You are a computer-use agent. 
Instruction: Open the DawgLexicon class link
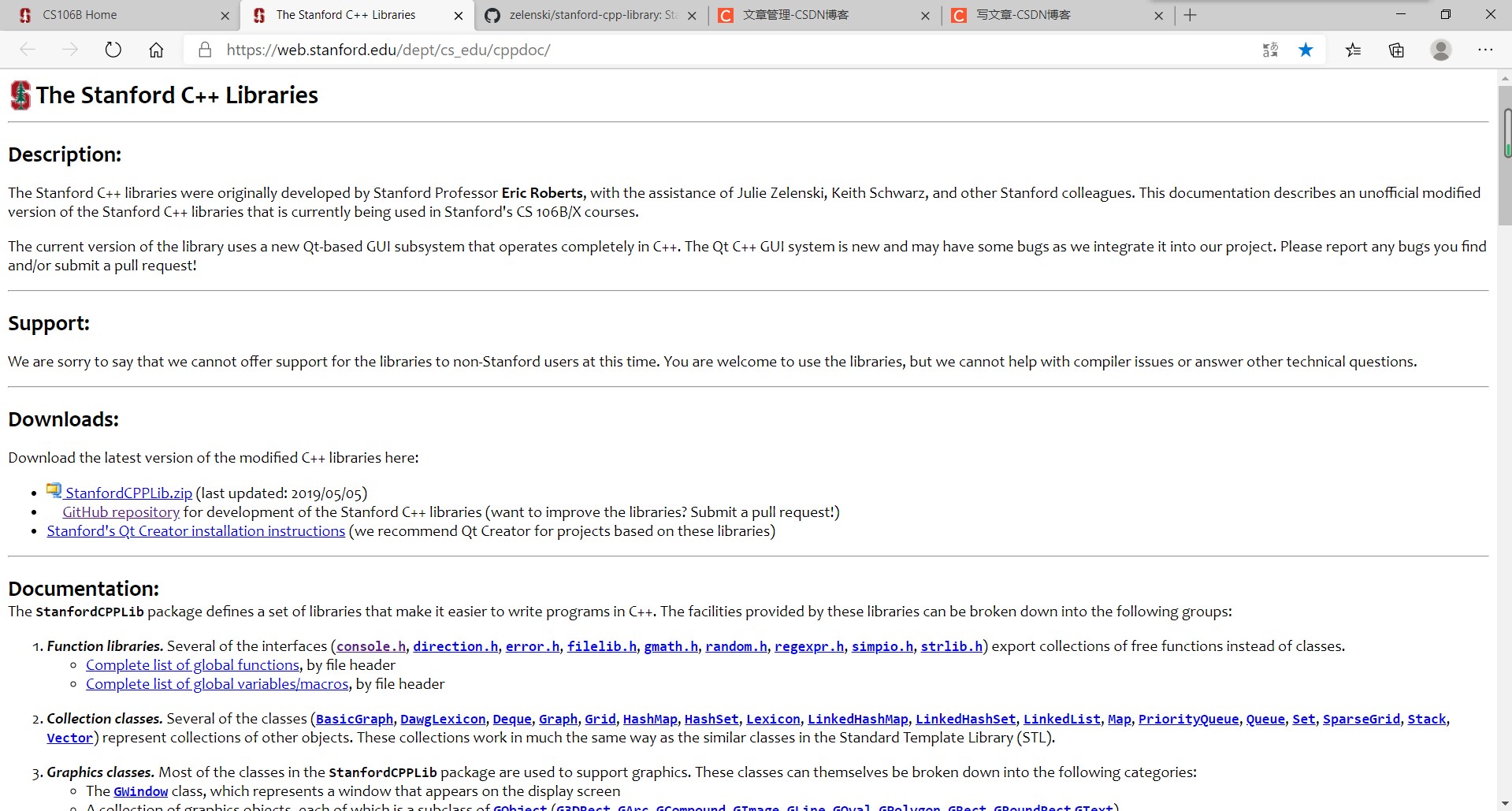point(443,719)
